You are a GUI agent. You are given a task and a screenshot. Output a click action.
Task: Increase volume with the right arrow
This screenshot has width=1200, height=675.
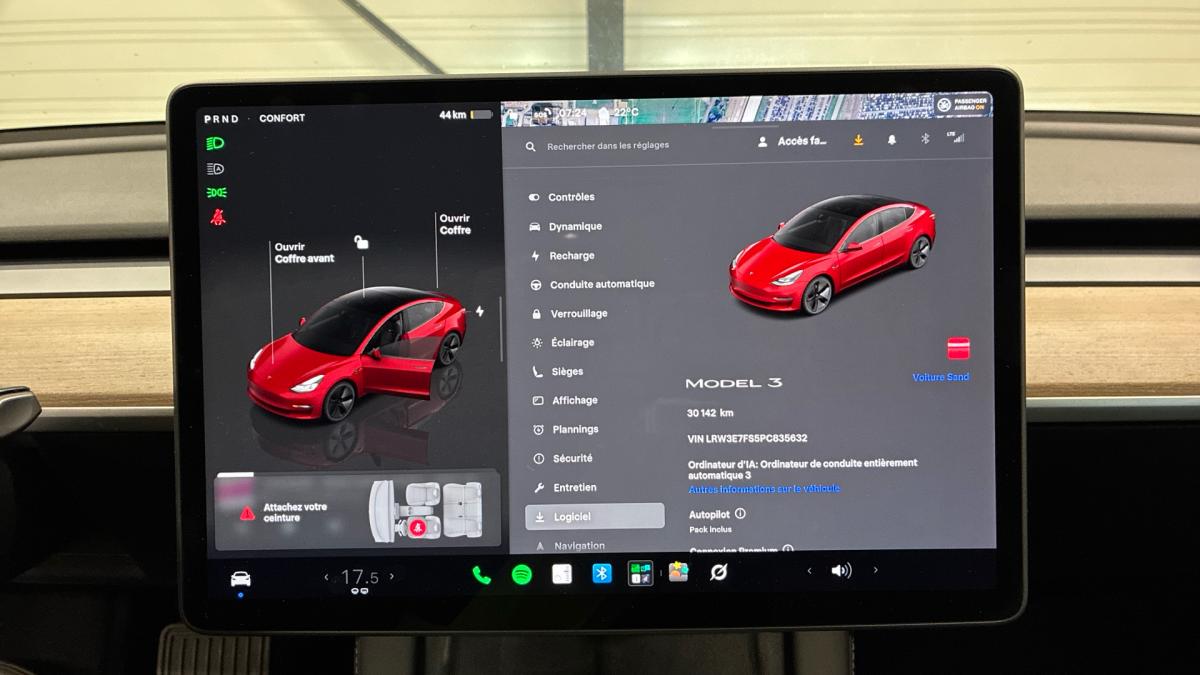(875, 570)
